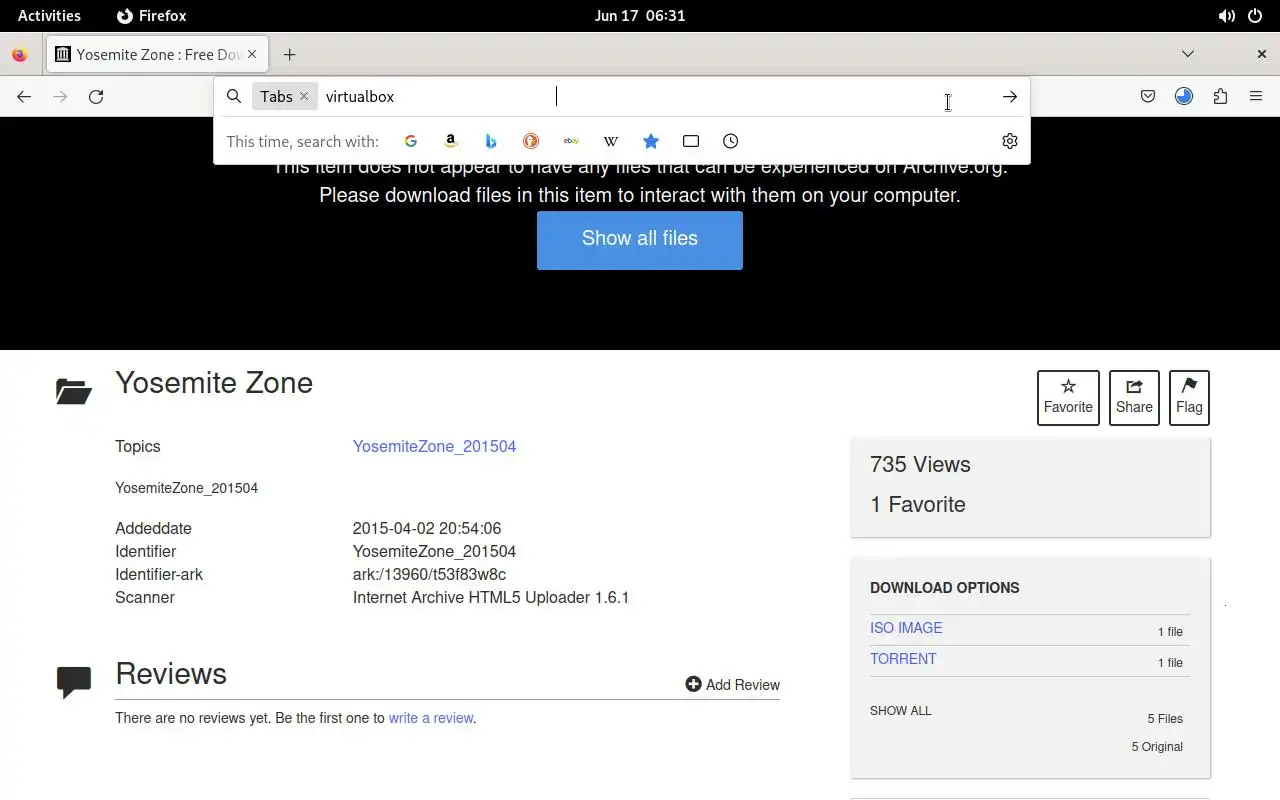Open Pocket save icon
The height and width of the screenshot is (800, 1280).
pyautogui.click(x=1148, y=97)
